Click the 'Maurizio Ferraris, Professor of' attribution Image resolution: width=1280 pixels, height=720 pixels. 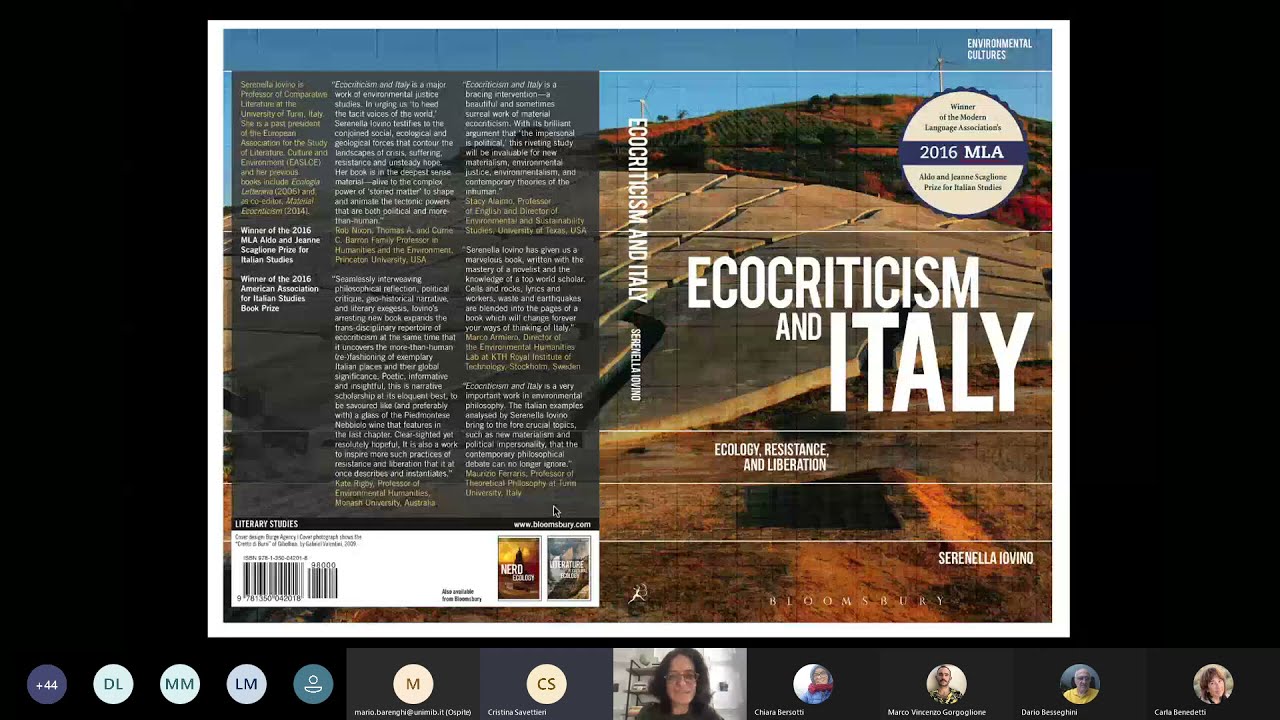519,474
